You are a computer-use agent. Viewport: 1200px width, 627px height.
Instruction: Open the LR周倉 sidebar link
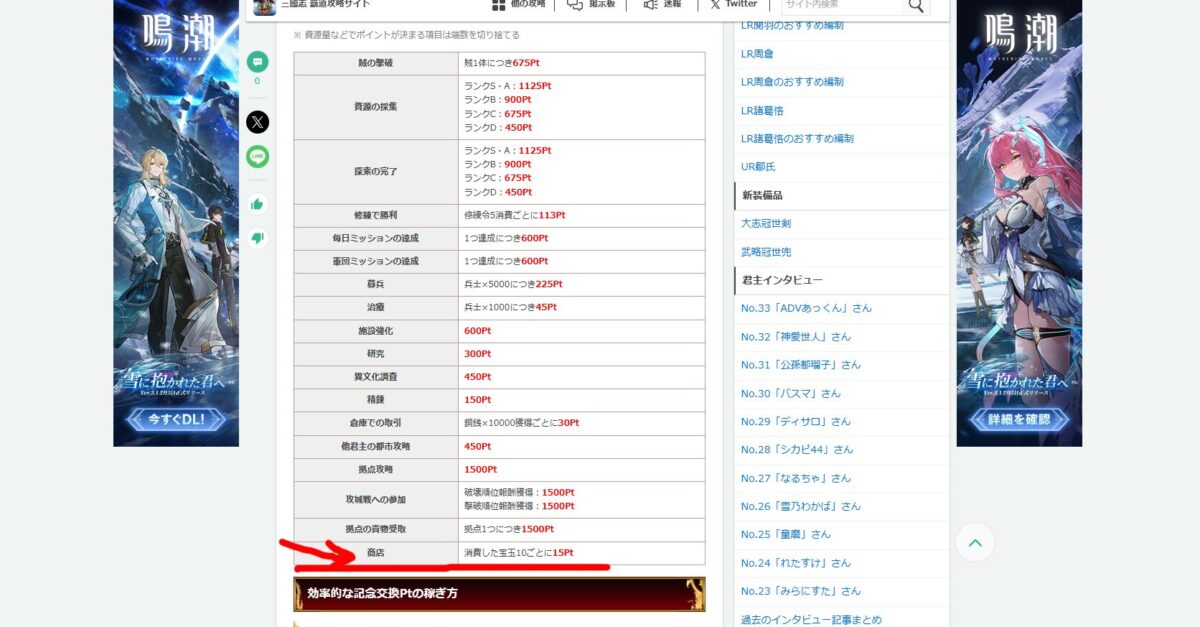click(757, 53)
